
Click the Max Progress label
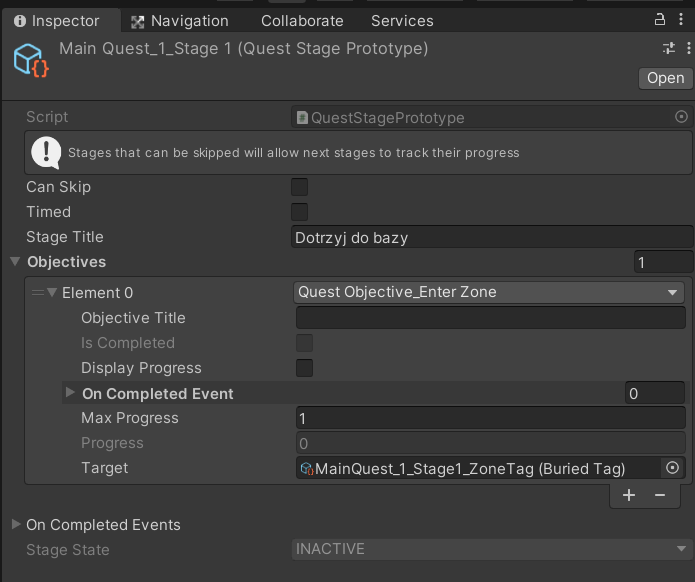pyautogui.click(x=130, y=418)
